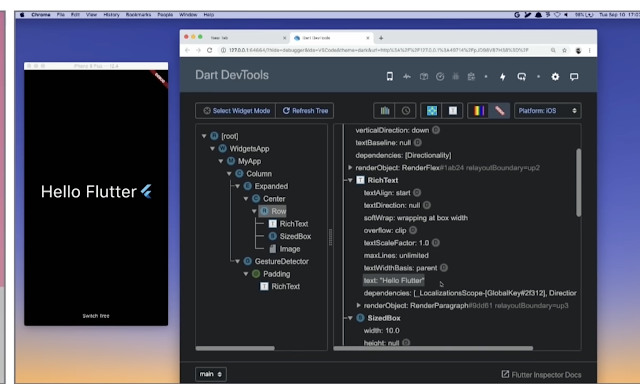
Task: Focus the Chrome address bar URL
Action: point(378,50)
